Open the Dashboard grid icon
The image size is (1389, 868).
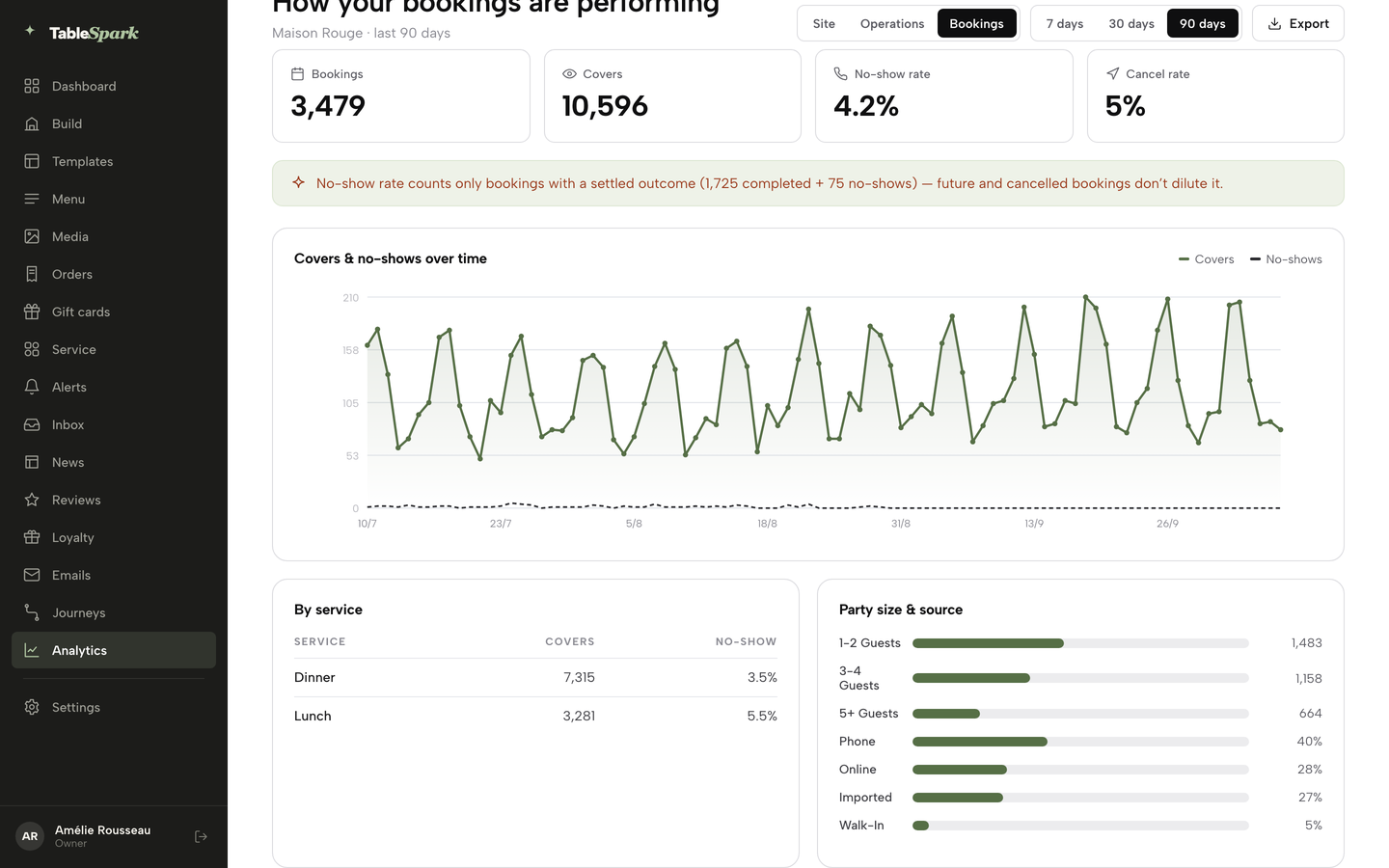coord(32,86)
